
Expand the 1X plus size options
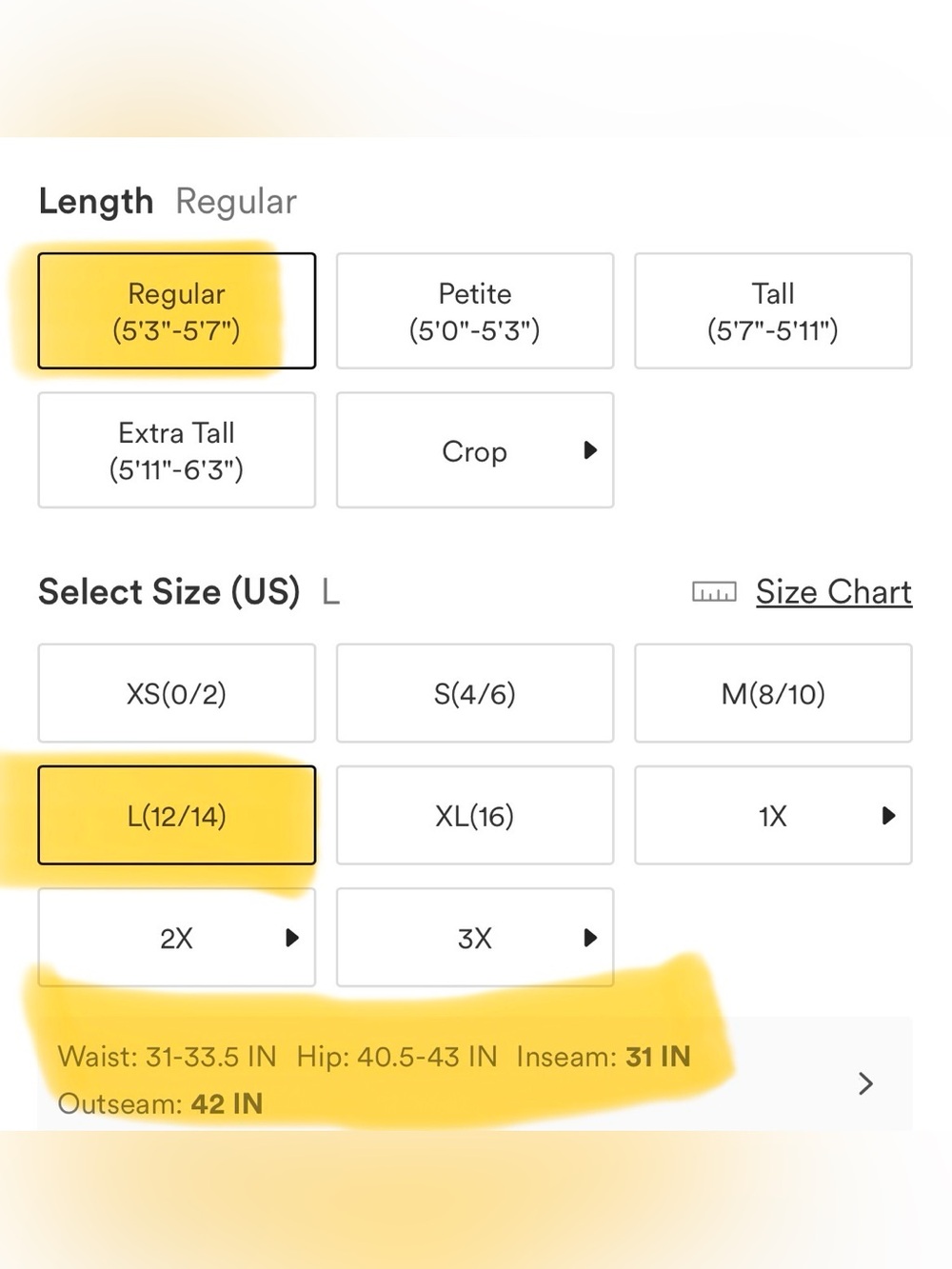(773, 815)
